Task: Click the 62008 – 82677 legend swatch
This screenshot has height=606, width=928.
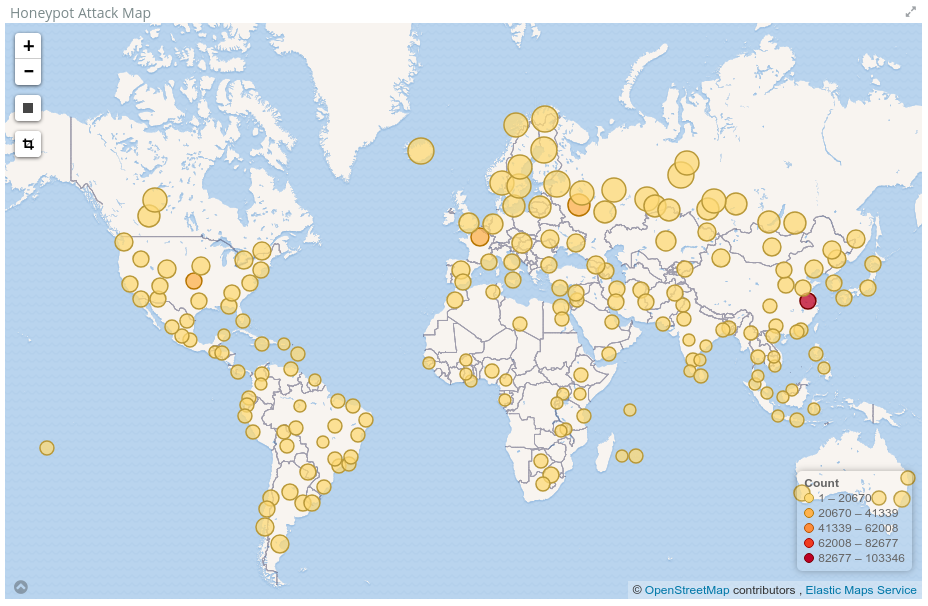Action: click(809, 543)
